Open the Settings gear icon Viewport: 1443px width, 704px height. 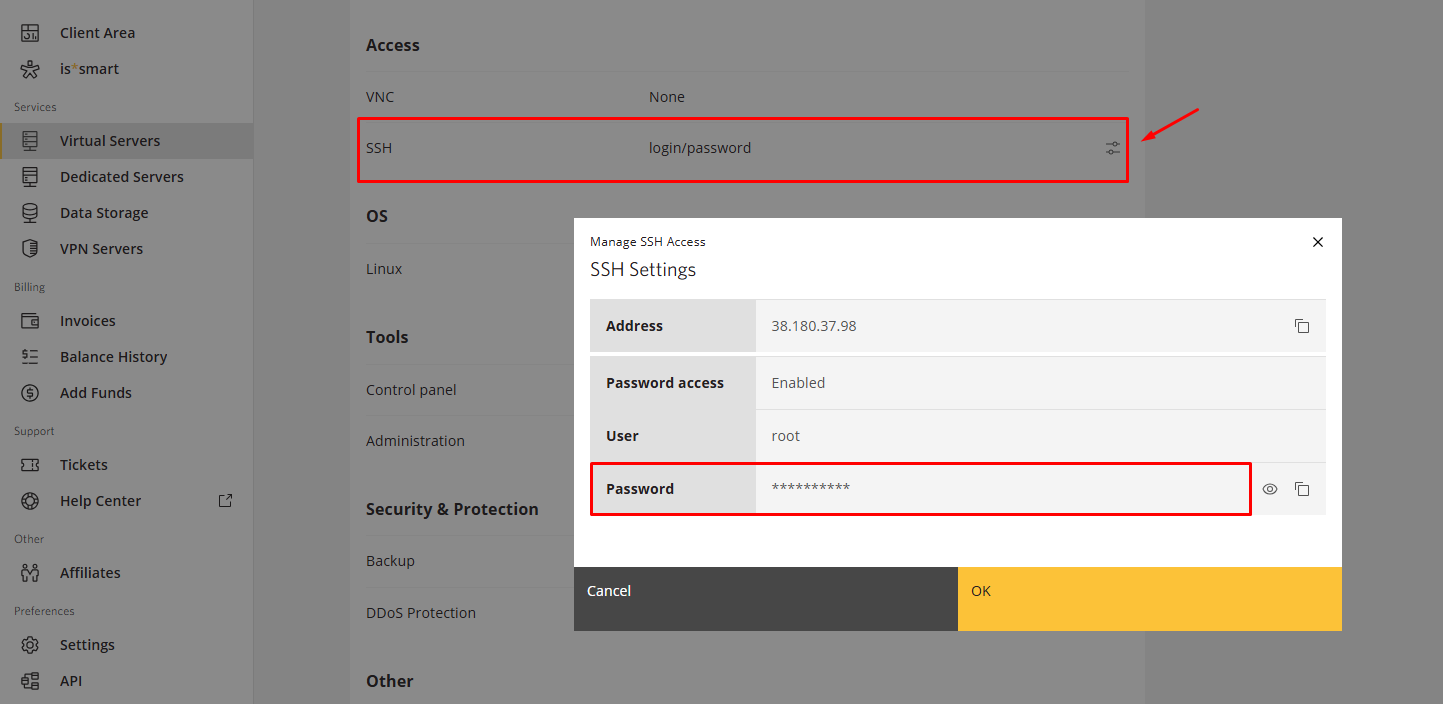(x=30, y=645)
